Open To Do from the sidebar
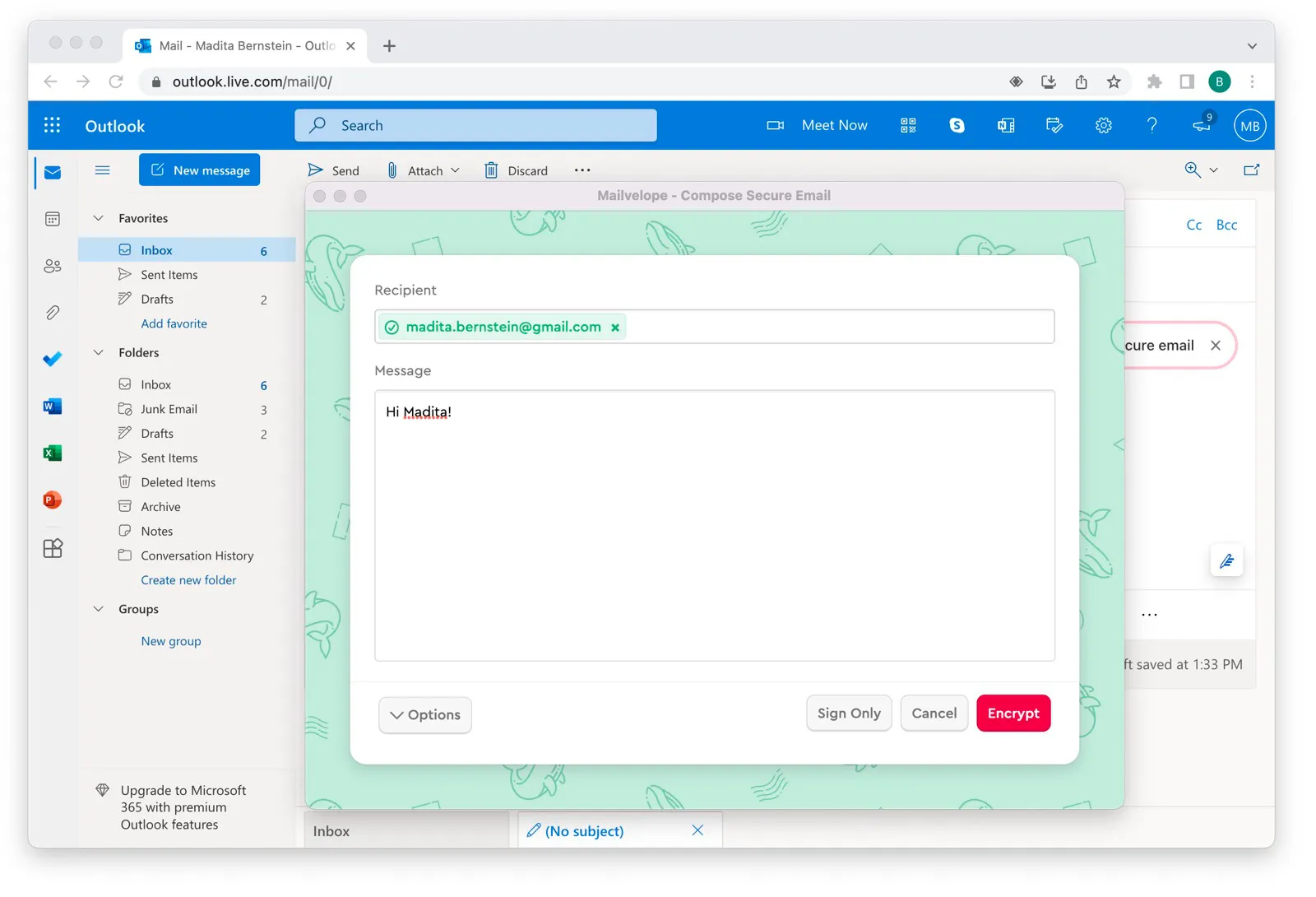 pyautogui.click(x=52, y=359)
